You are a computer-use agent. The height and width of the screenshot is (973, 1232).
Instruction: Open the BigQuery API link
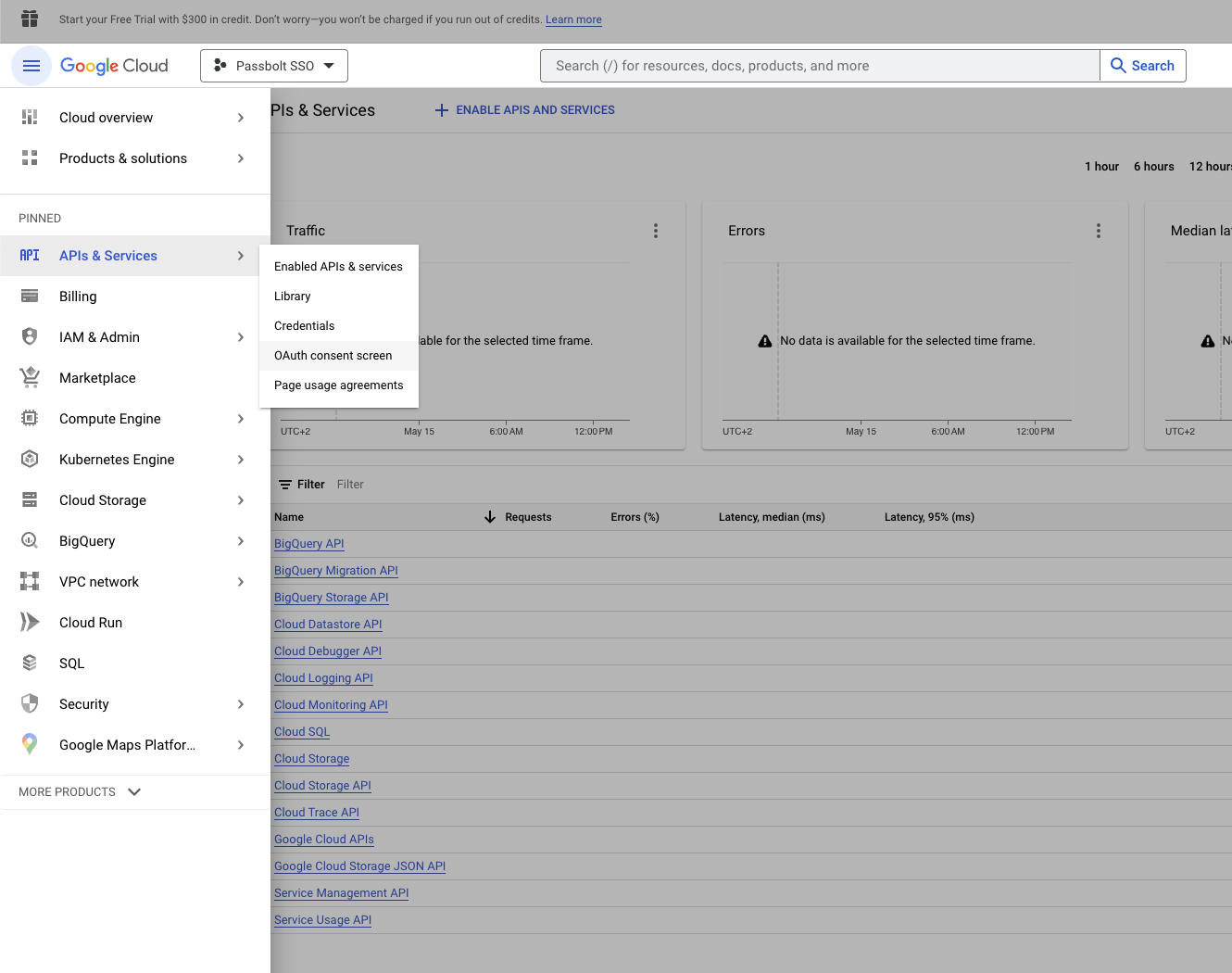coord(309,544)
